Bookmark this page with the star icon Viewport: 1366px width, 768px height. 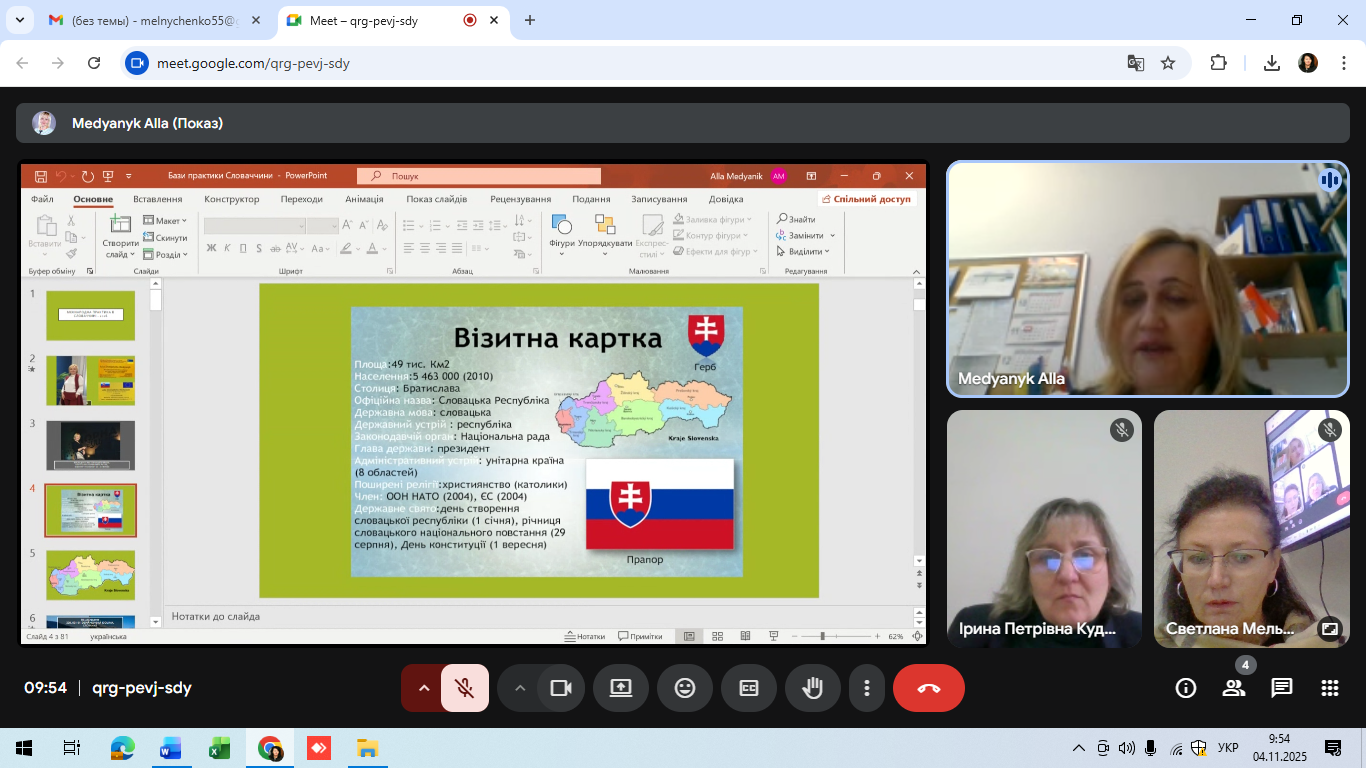click(1168, 63)
